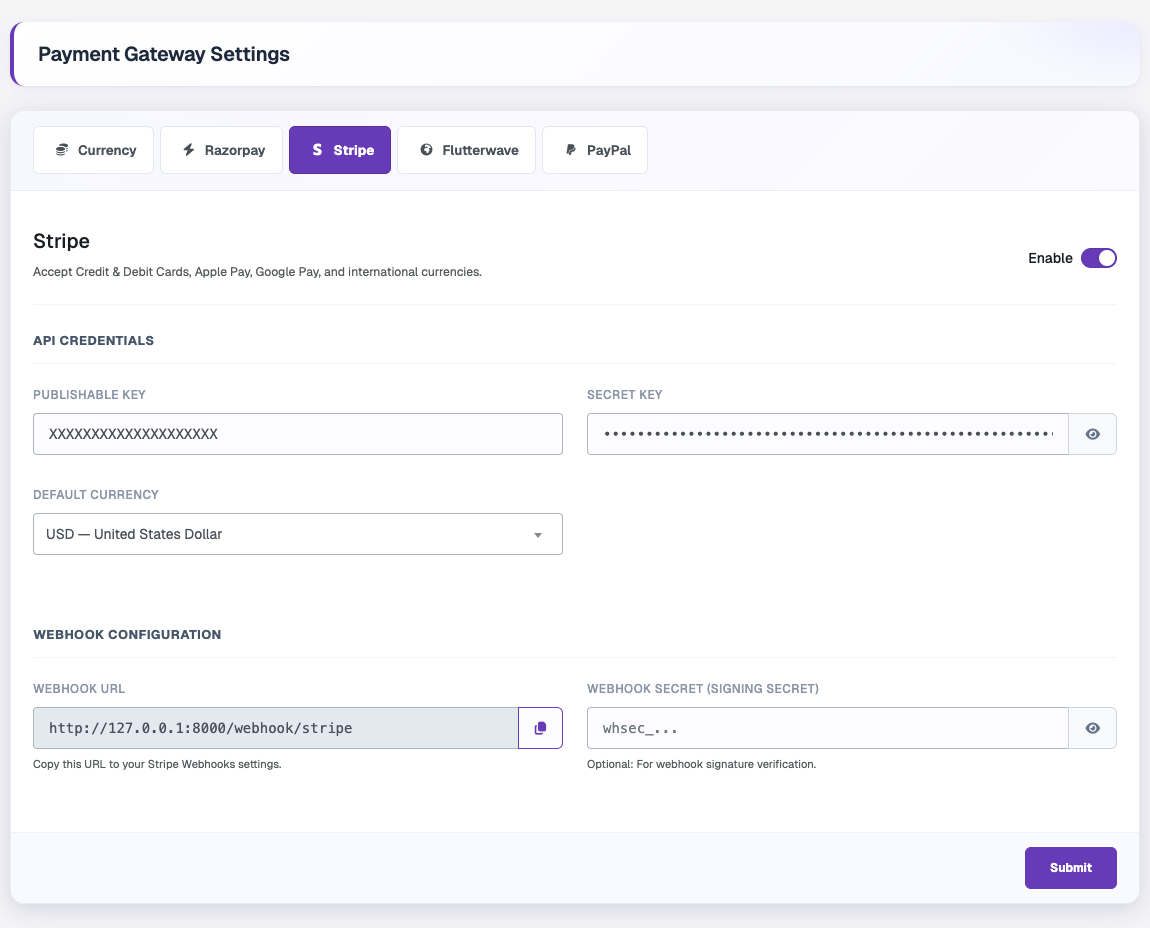
Task: Reveal the Webhook Secret value
Action: coord(1093,728)
